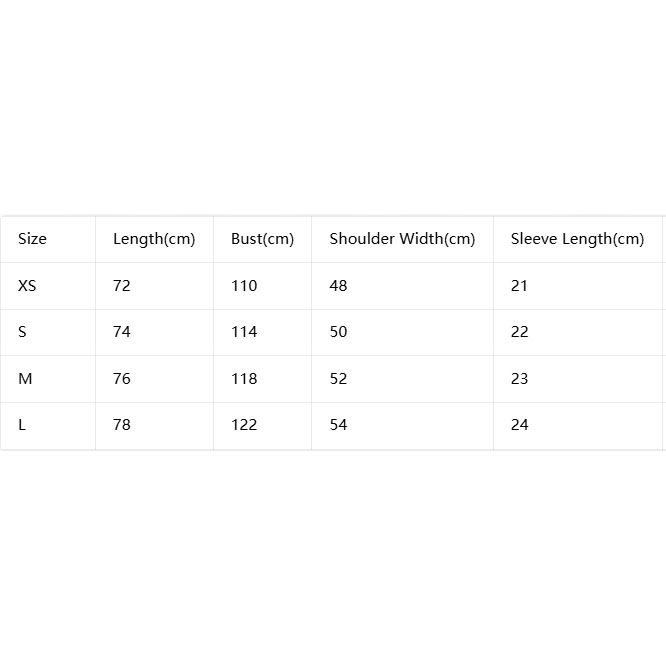
Task: Click the XS bust value 110
Action: pyautogui.click(x=244, y=286)
